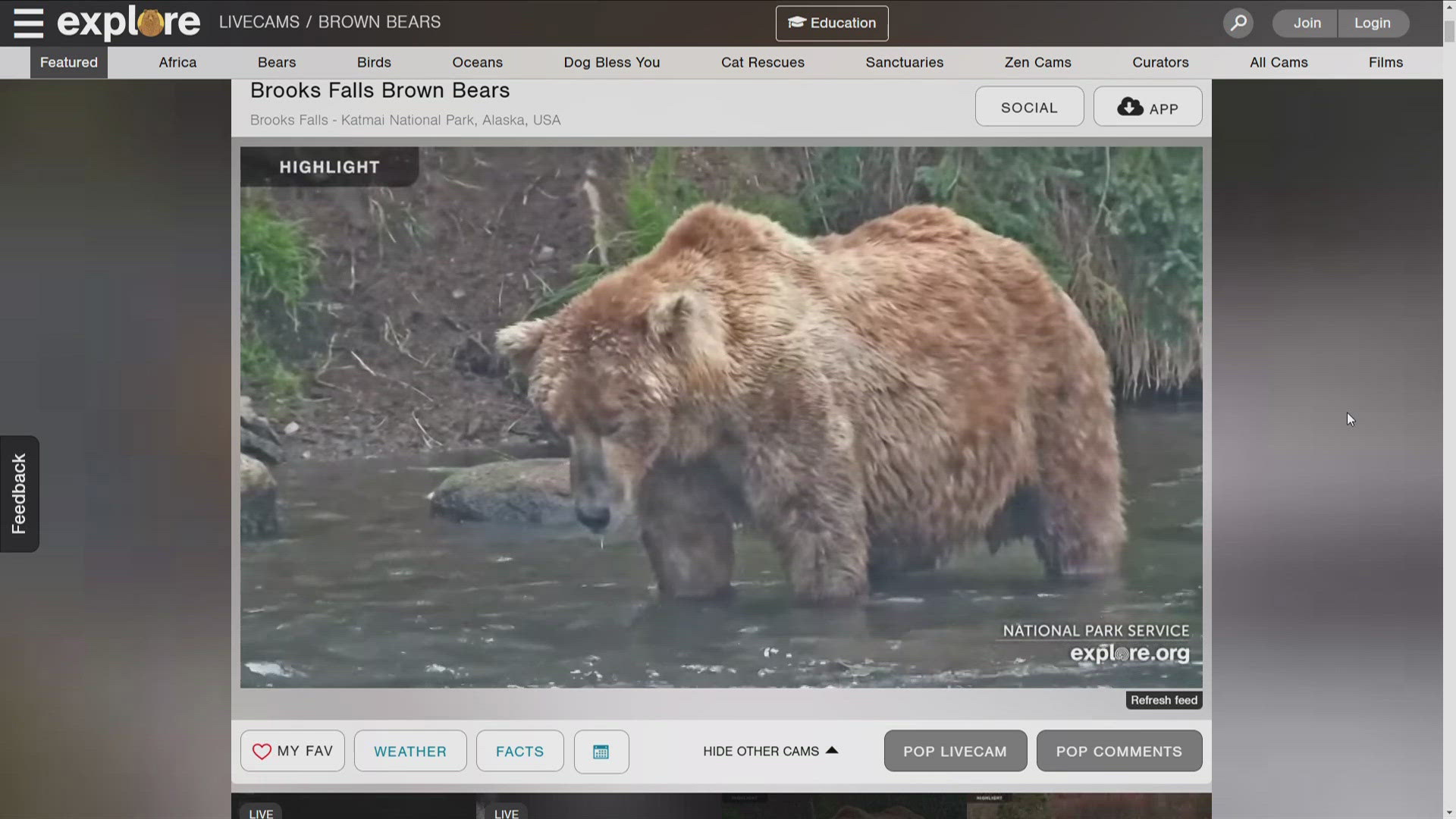Collapse Hide Other Cams expander

click(x=770, y=752)
